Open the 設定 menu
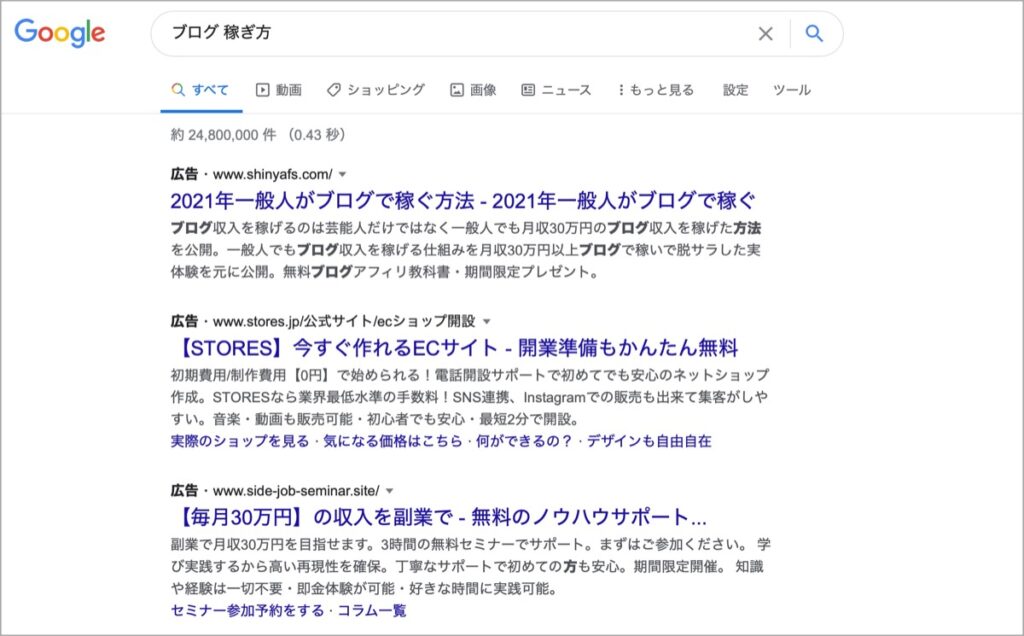 click(735, 90)
